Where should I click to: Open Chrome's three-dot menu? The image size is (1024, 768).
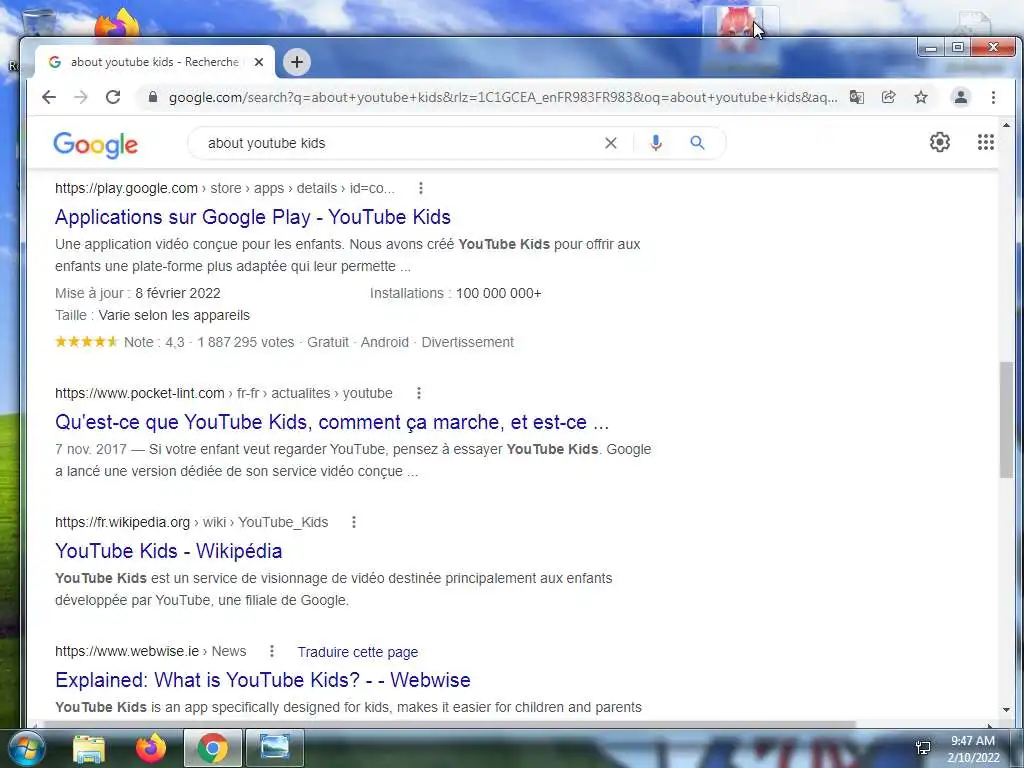click(x=993, y=97)
